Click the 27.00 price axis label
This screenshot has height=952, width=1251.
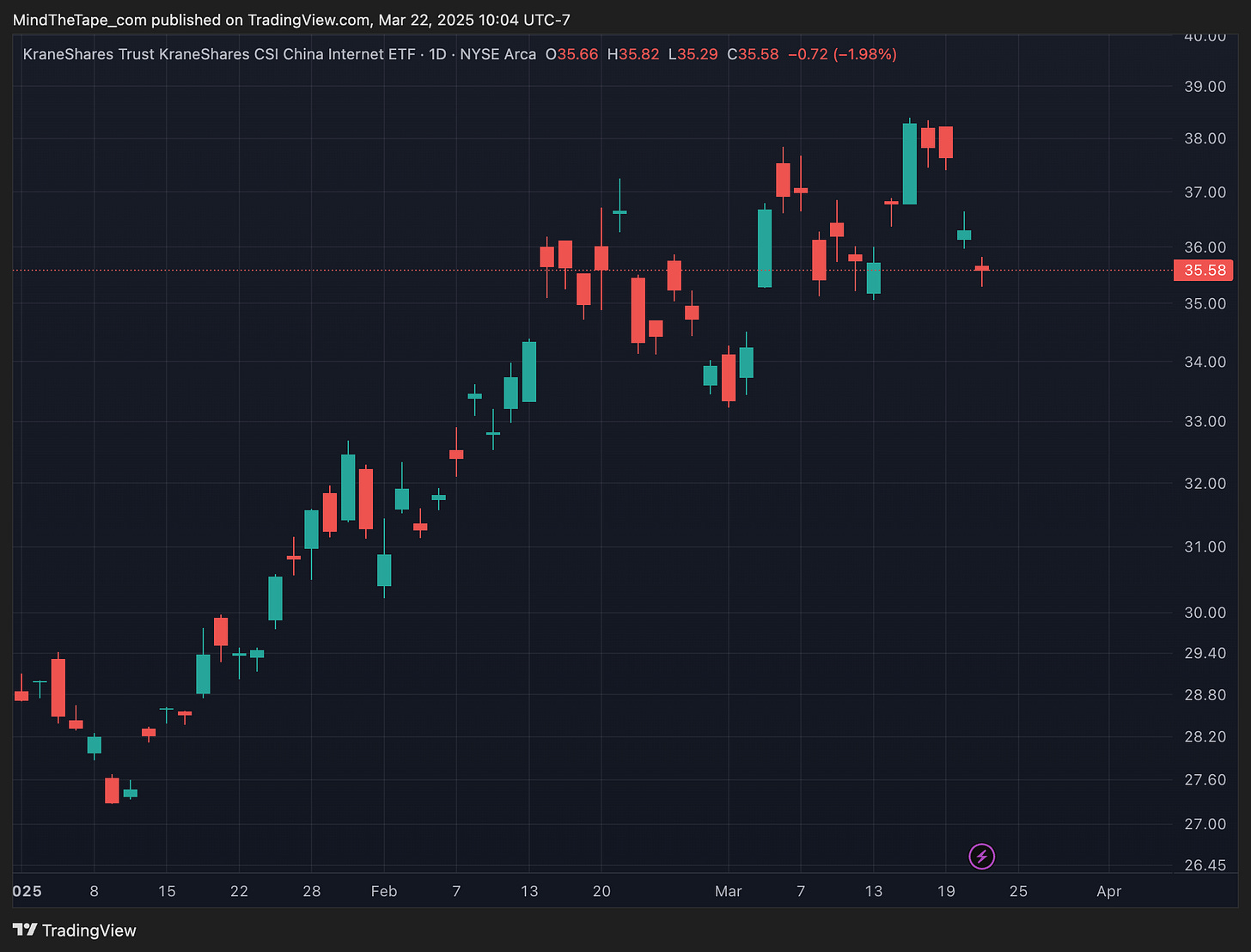(x=1205, y=824)
